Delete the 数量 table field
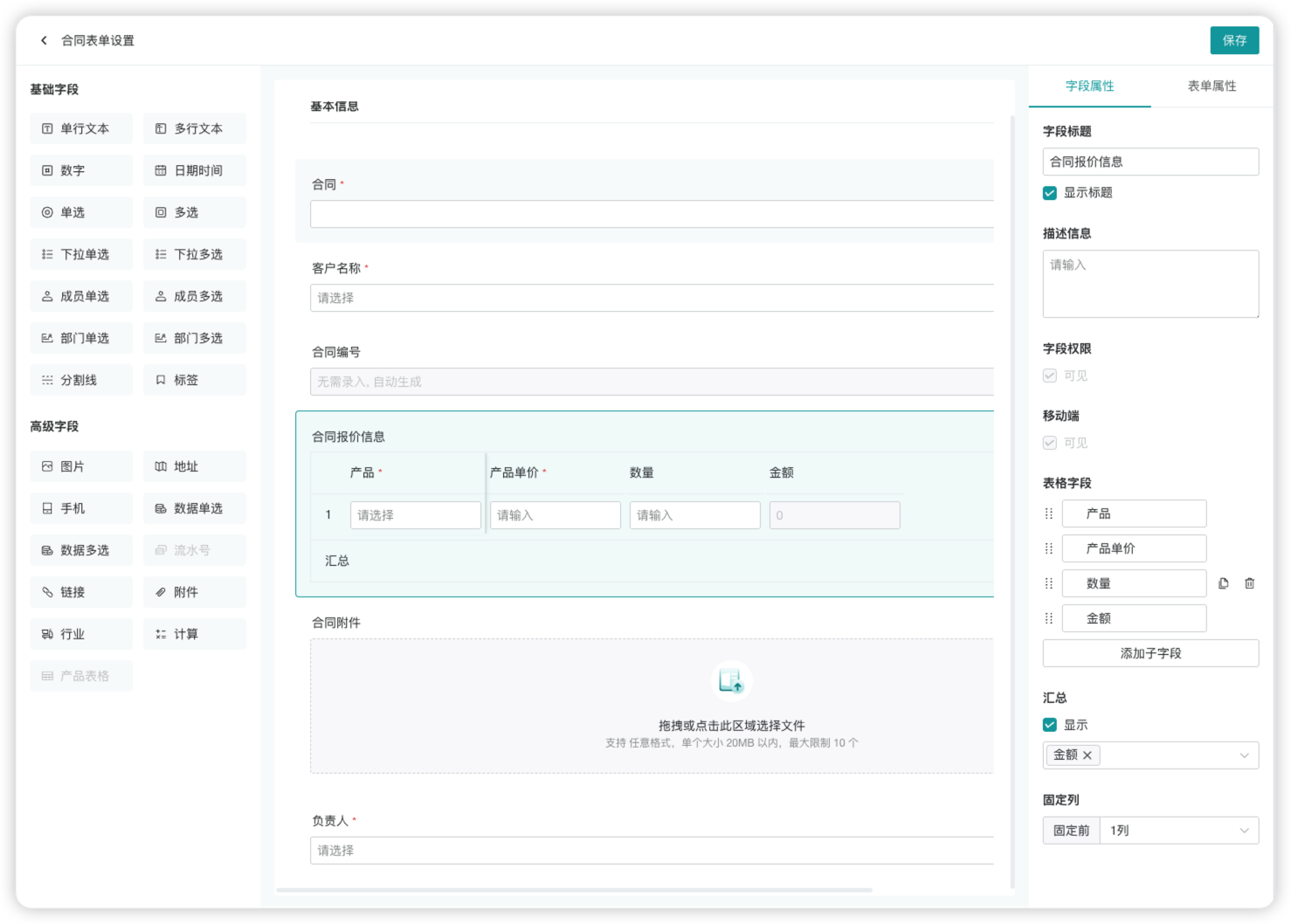 (1248, 583)
